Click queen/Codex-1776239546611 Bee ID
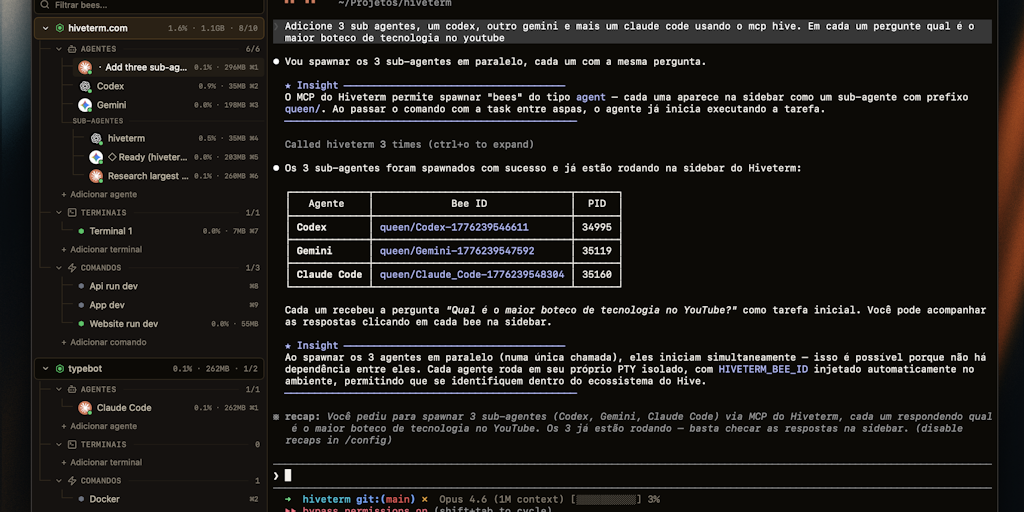The image size is (1024, 512). 454,227
